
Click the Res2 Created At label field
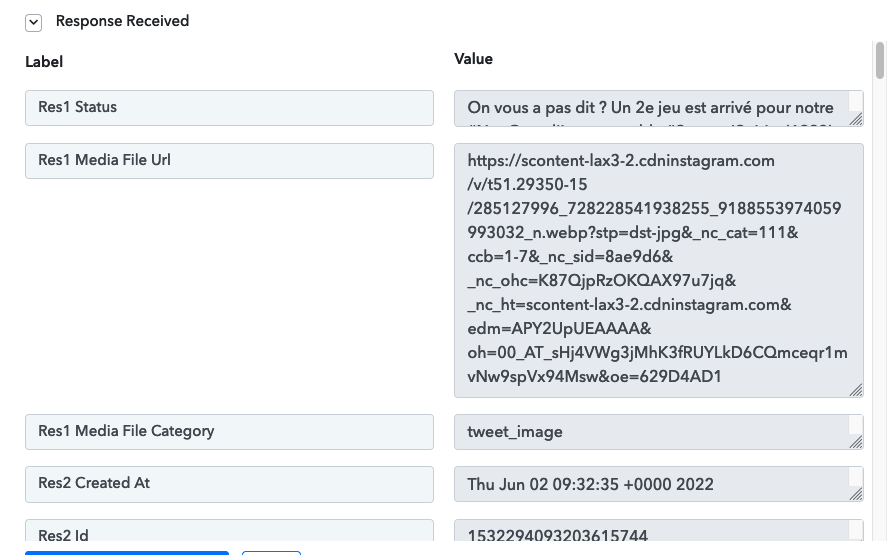click(x=230, y=484)
